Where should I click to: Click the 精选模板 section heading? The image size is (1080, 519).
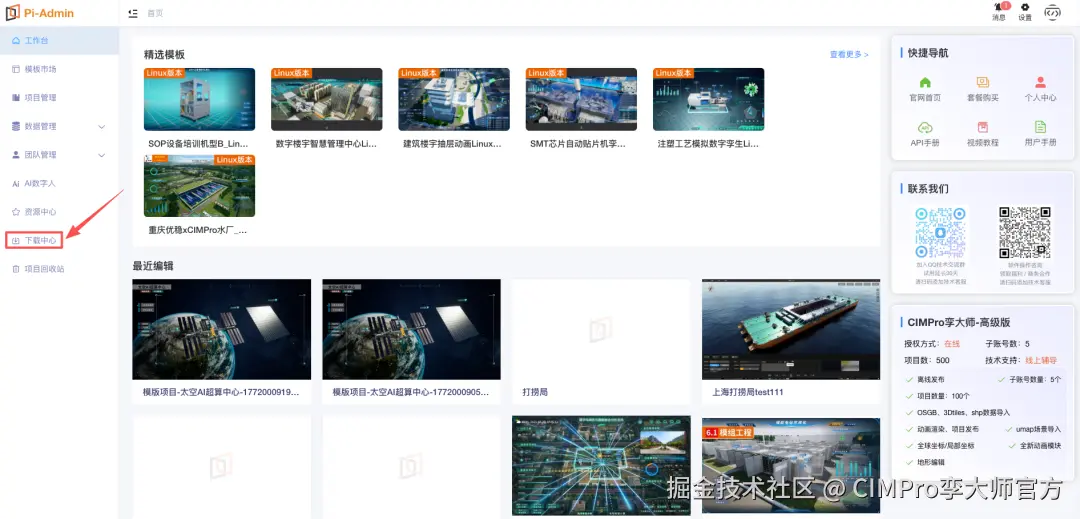pyautogui.click(x=164, y=54)
